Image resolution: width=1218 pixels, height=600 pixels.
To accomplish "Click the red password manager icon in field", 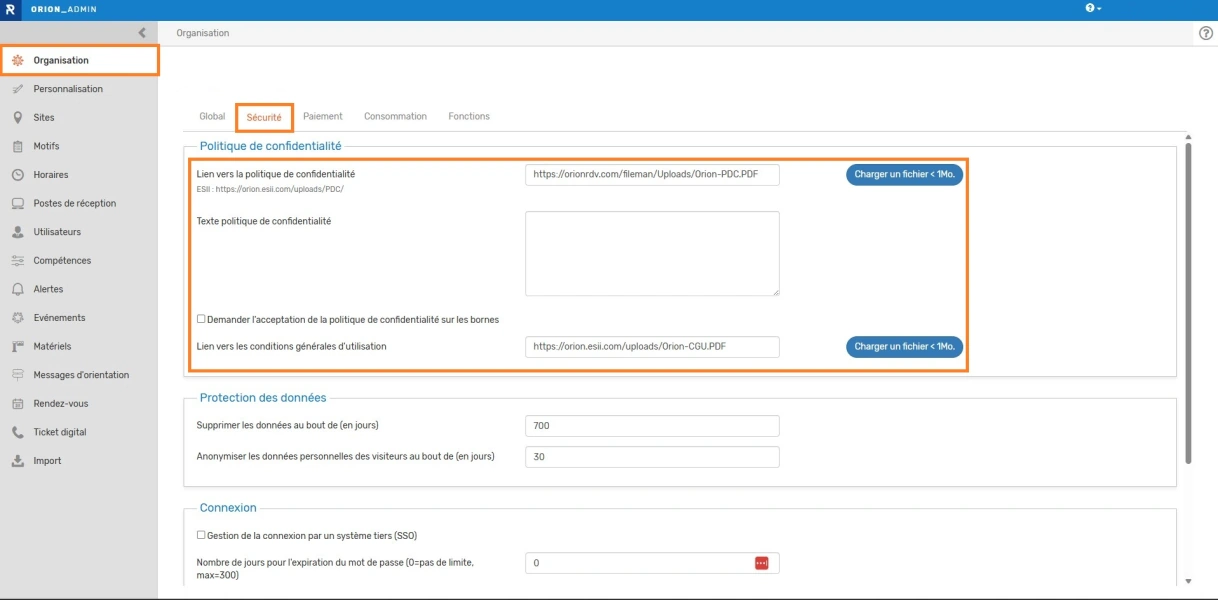I will click(x=761, y=563).
